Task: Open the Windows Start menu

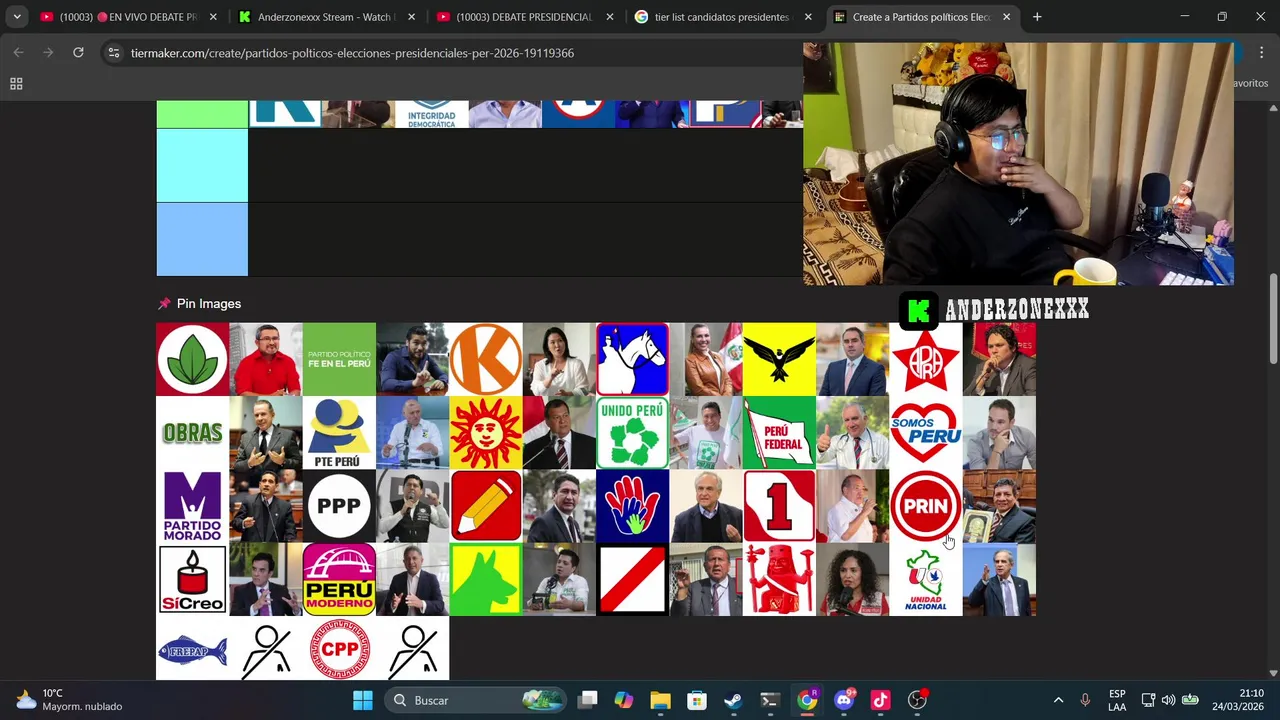Action: click(363, 700)
